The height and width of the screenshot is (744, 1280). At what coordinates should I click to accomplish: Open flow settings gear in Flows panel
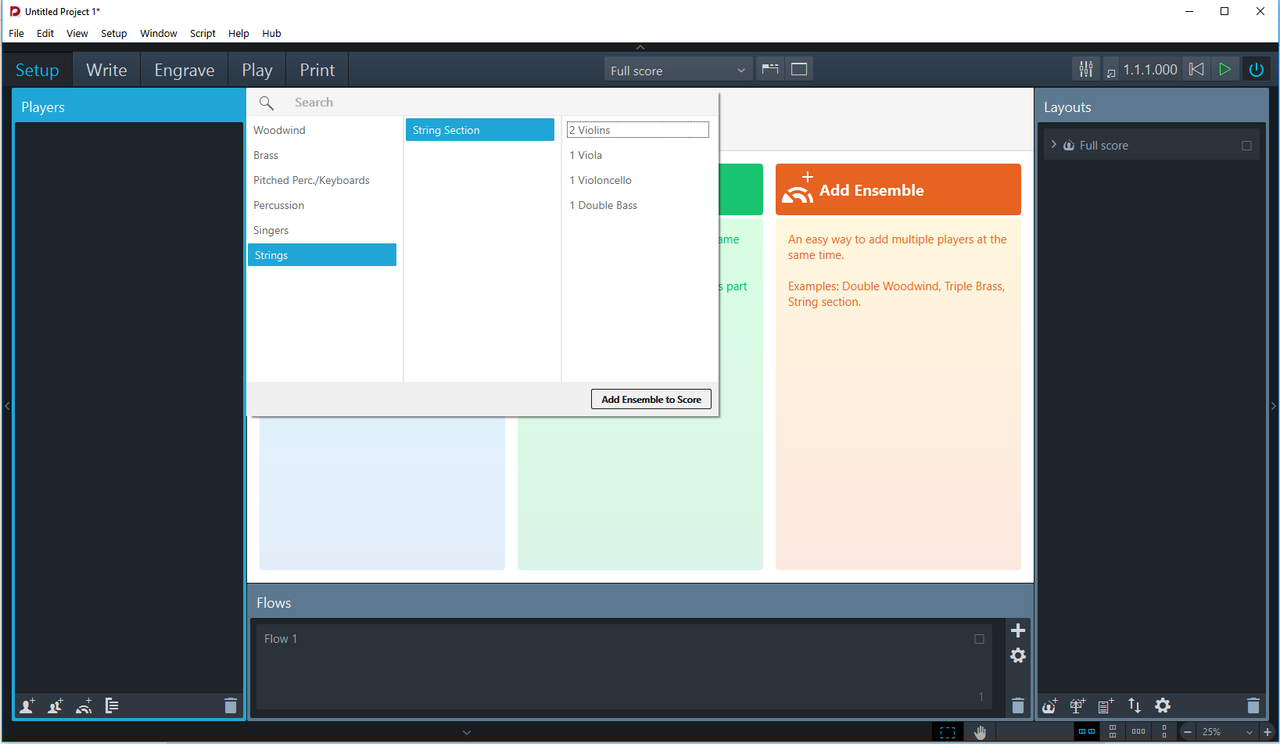tap(1018, 656)
